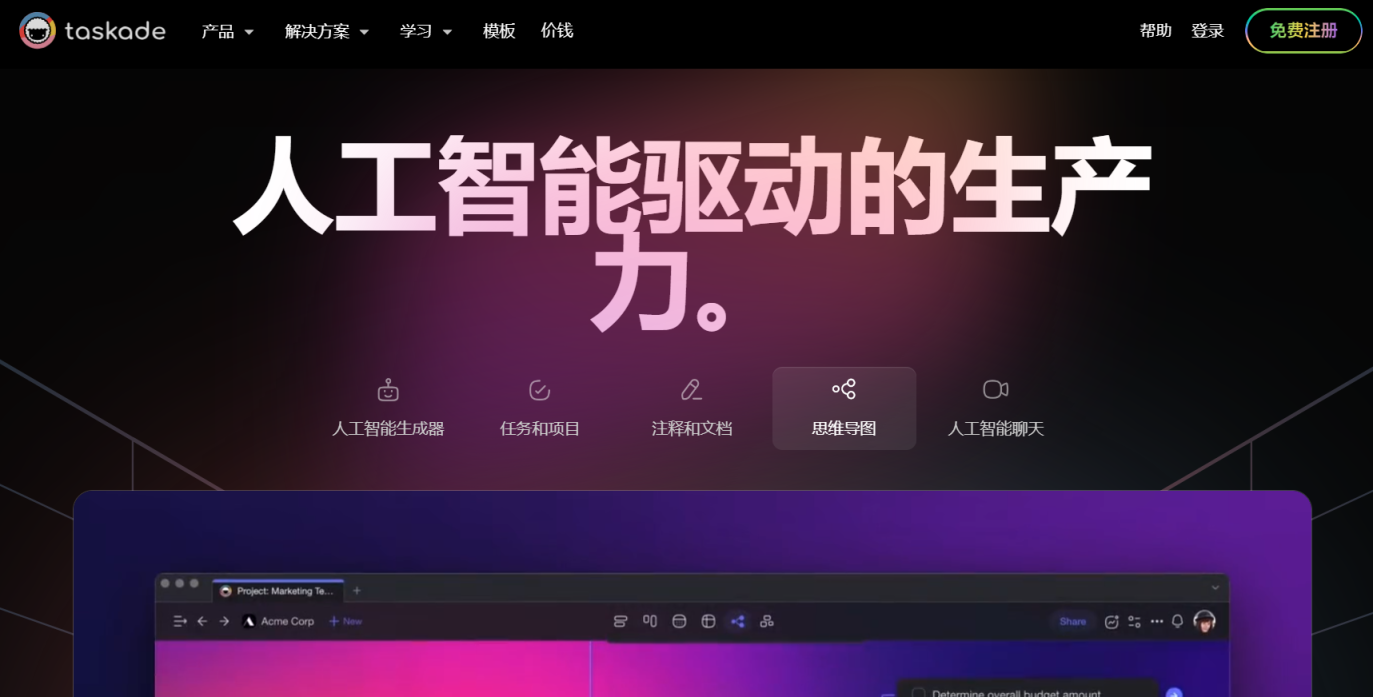Select the 任务和项目 feature option

click(x=539, y=407)
